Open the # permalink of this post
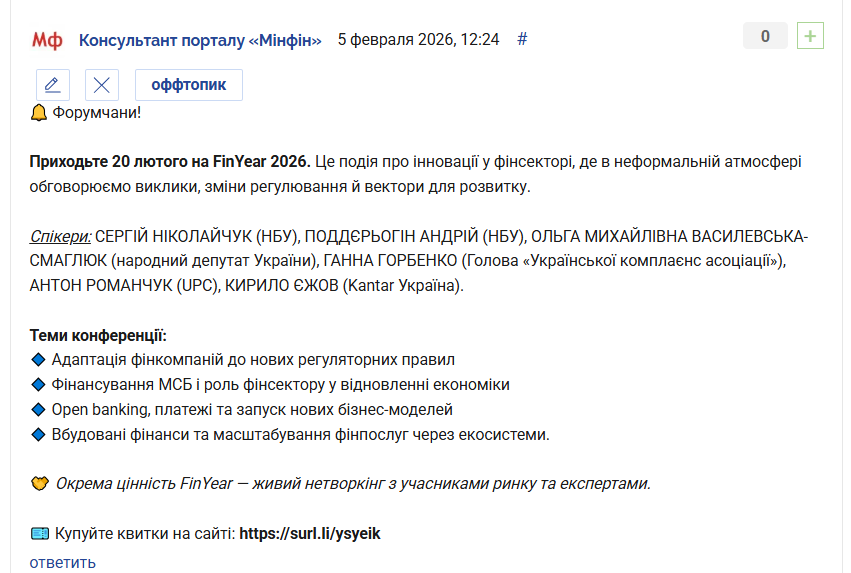The image size is (851, 573). click(x=522, y=40)
